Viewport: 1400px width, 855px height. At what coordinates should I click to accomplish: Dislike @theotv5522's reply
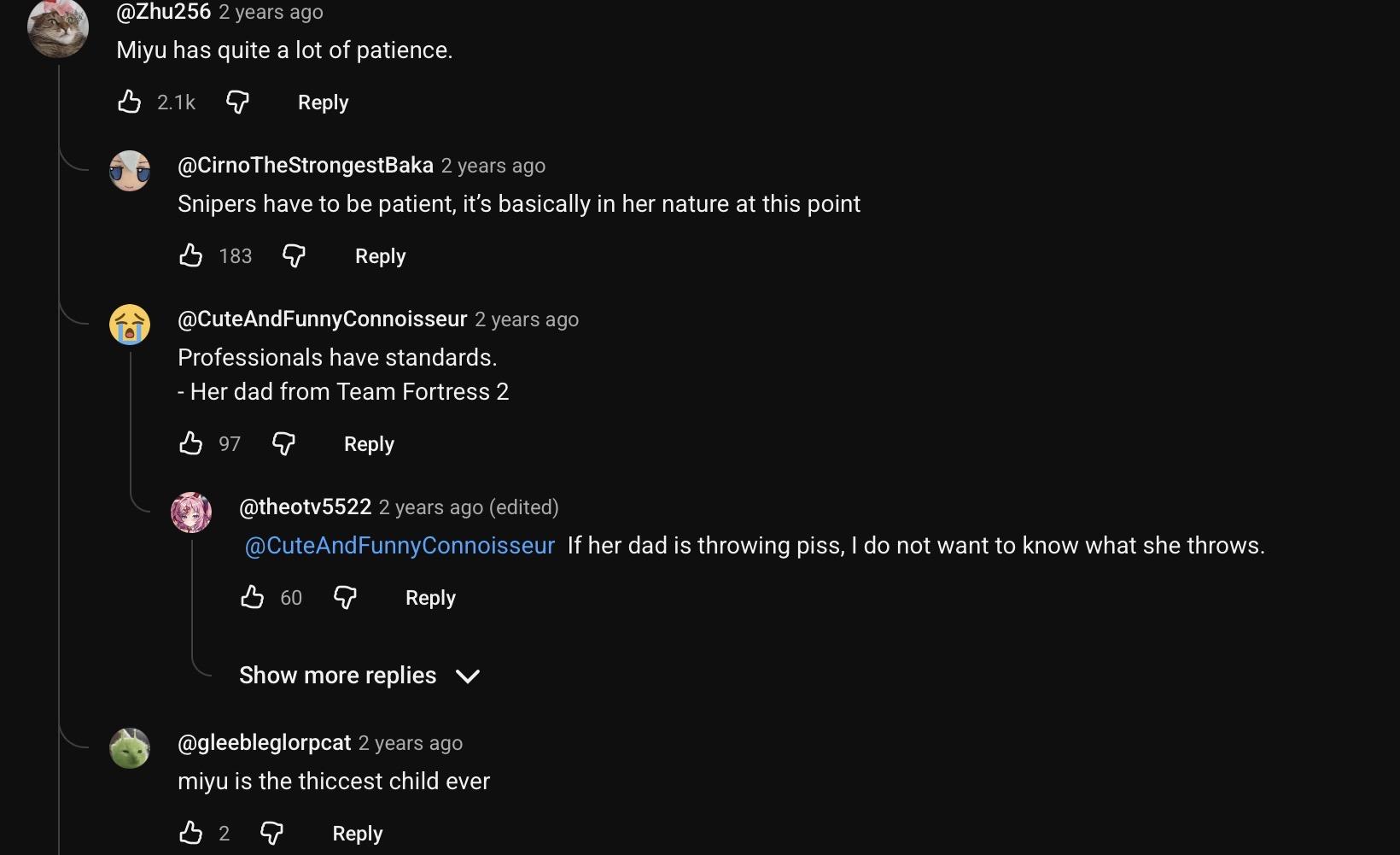(x=345, y=597)
